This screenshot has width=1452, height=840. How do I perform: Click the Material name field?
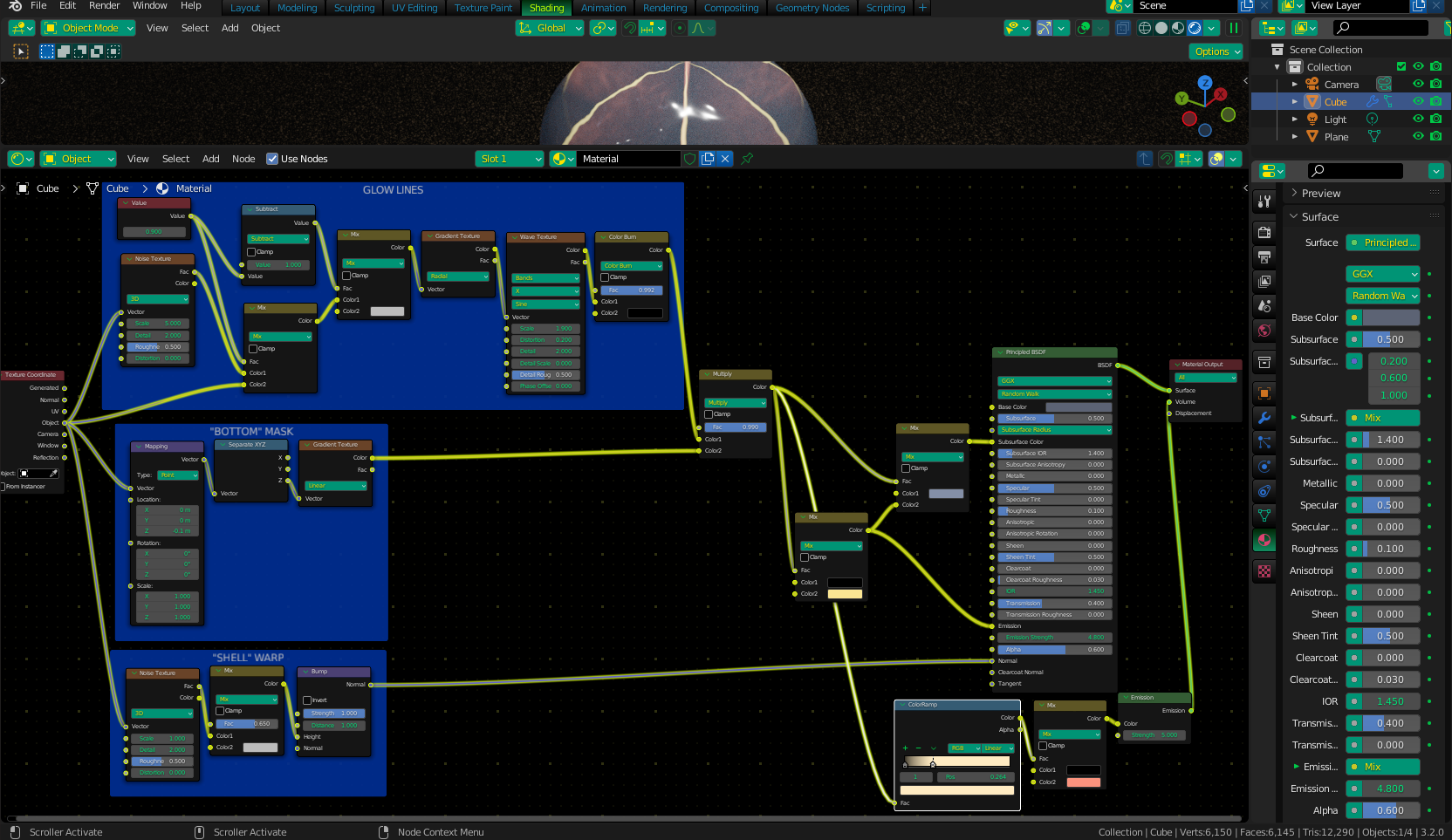pos(629,159)
